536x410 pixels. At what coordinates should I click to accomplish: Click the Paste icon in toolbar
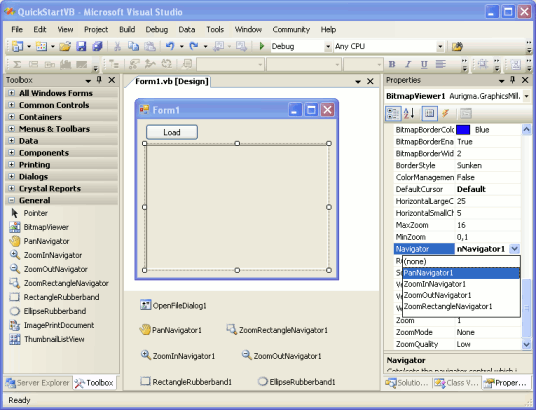tap(150, 46)
